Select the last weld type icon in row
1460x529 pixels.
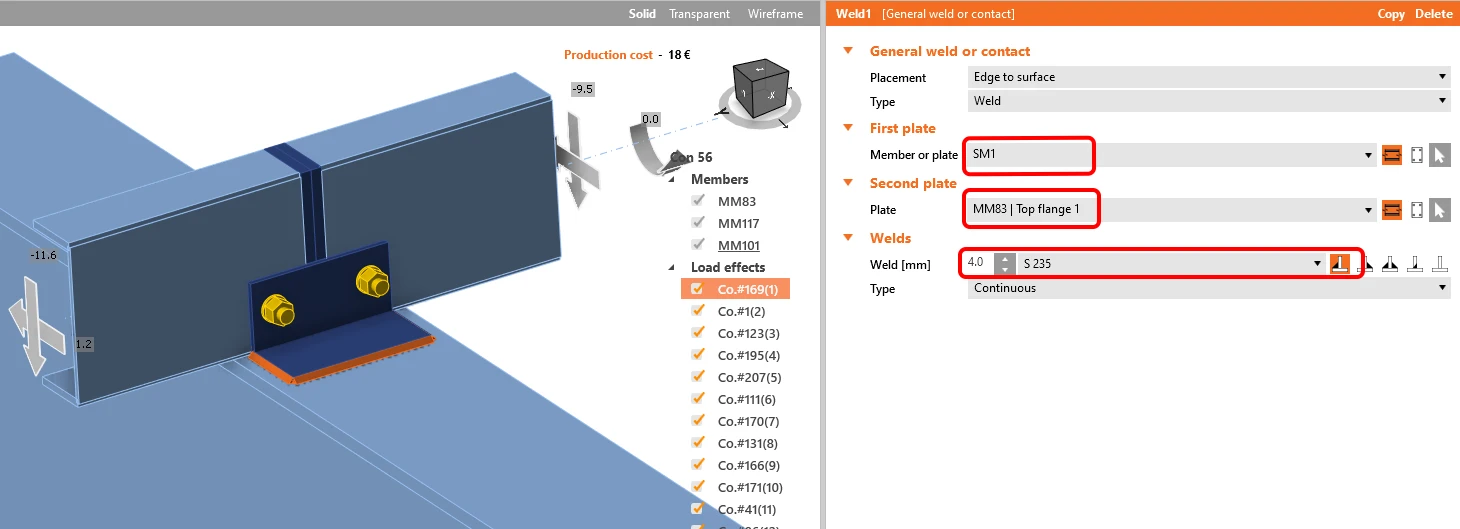coord(1439,264)
